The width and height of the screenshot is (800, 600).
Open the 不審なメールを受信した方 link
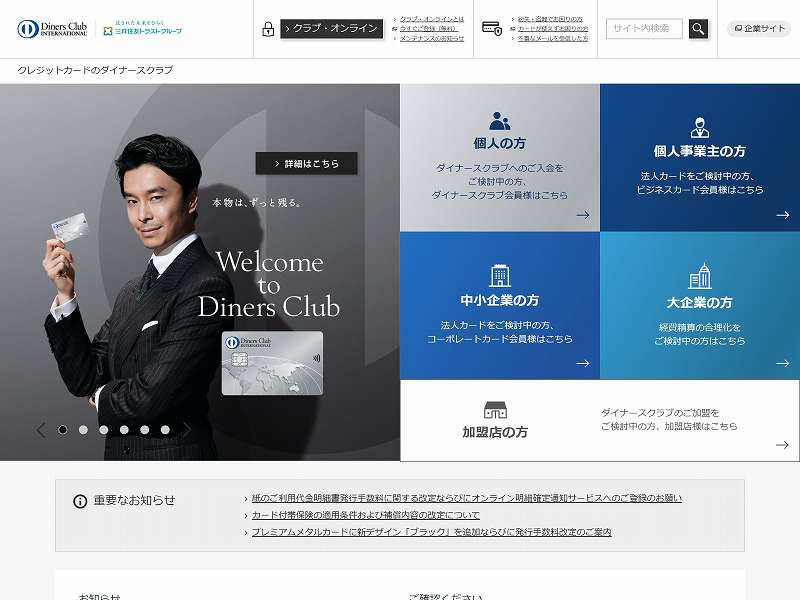pos(553,38)
